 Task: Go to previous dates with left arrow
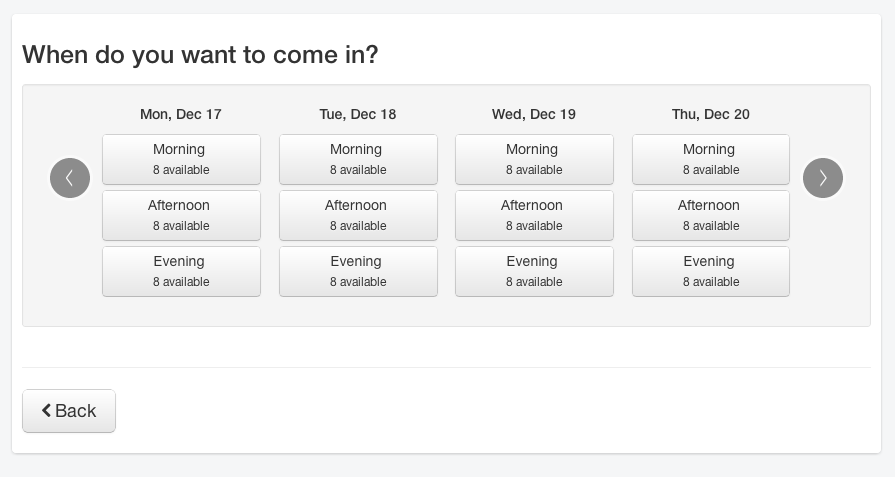click(x=70, y=178)
